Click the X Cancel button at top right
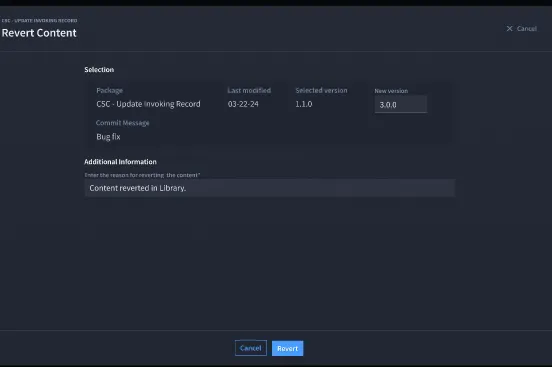This screenshot has width=552, height=367. (x=521, y=29)
